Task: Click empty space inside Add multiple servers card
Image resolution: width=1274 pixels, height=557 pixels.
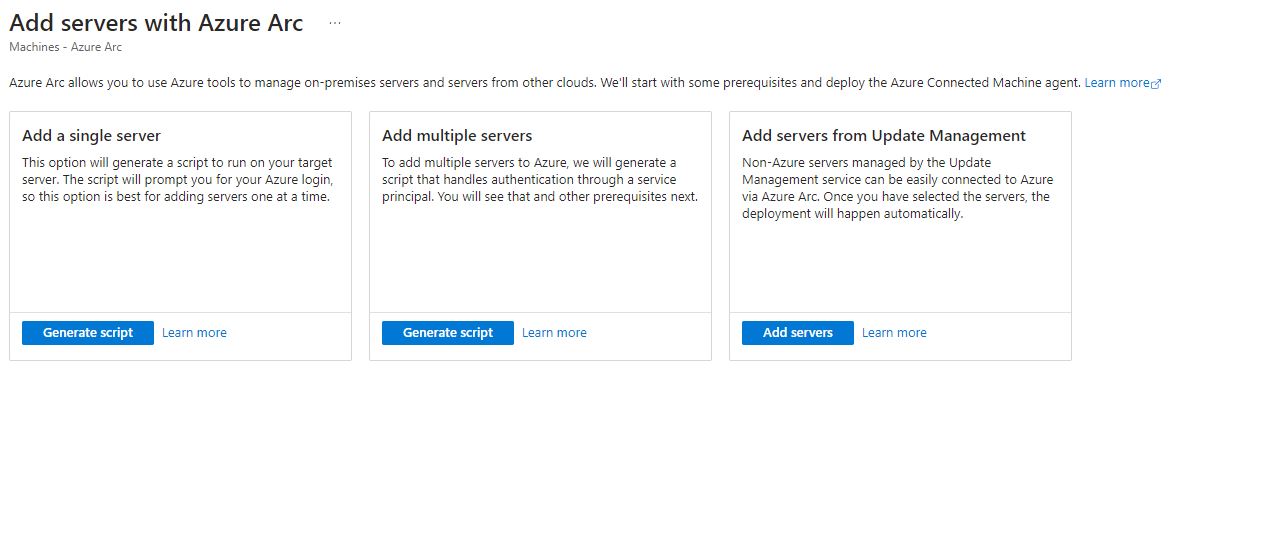Action: (x=540, y=260)
